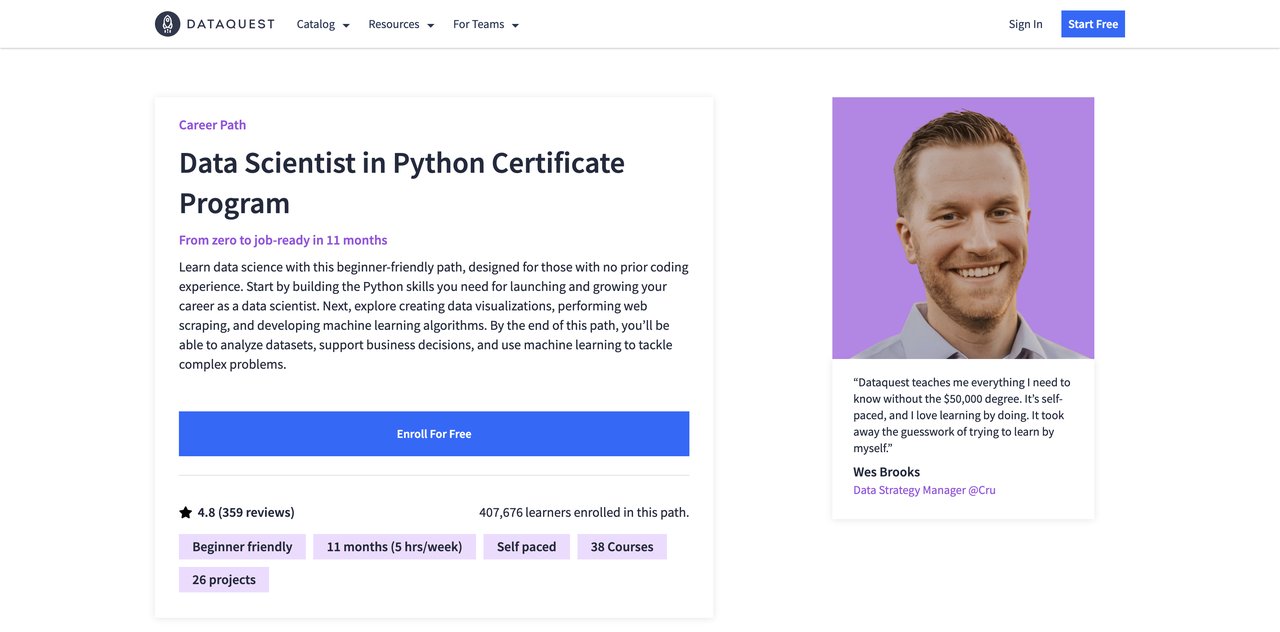Viewport: 1280px width, 632px height.
Task: Click the Data Strategy Manager @Cru link
Action: click(924, 490)
